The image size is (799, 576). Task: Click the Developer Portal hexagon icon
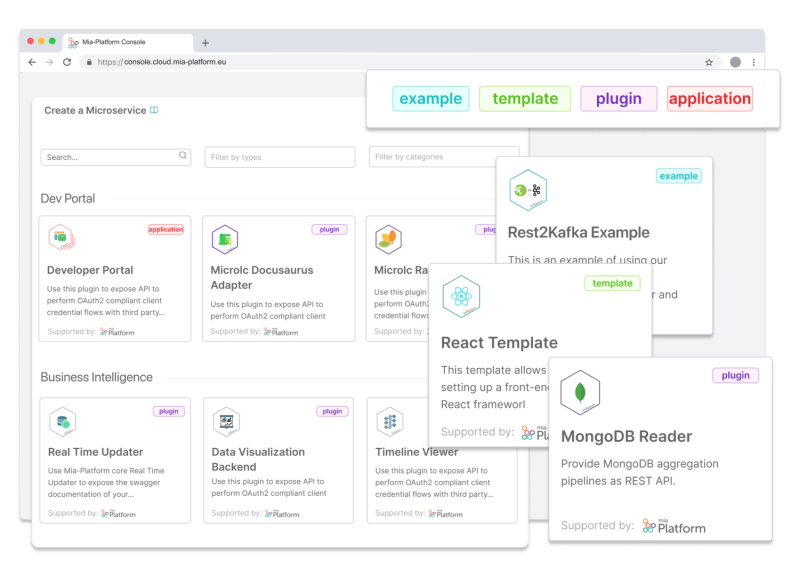tap(61, 238)
